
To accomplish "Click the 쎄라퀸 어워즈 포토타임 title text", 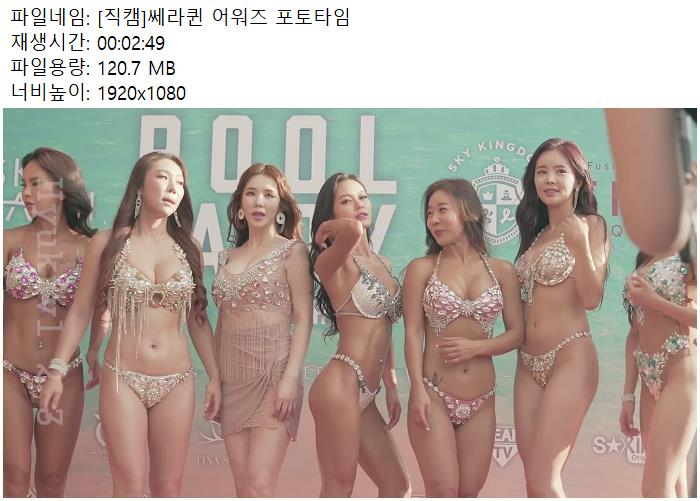I will tap(248, 18).
